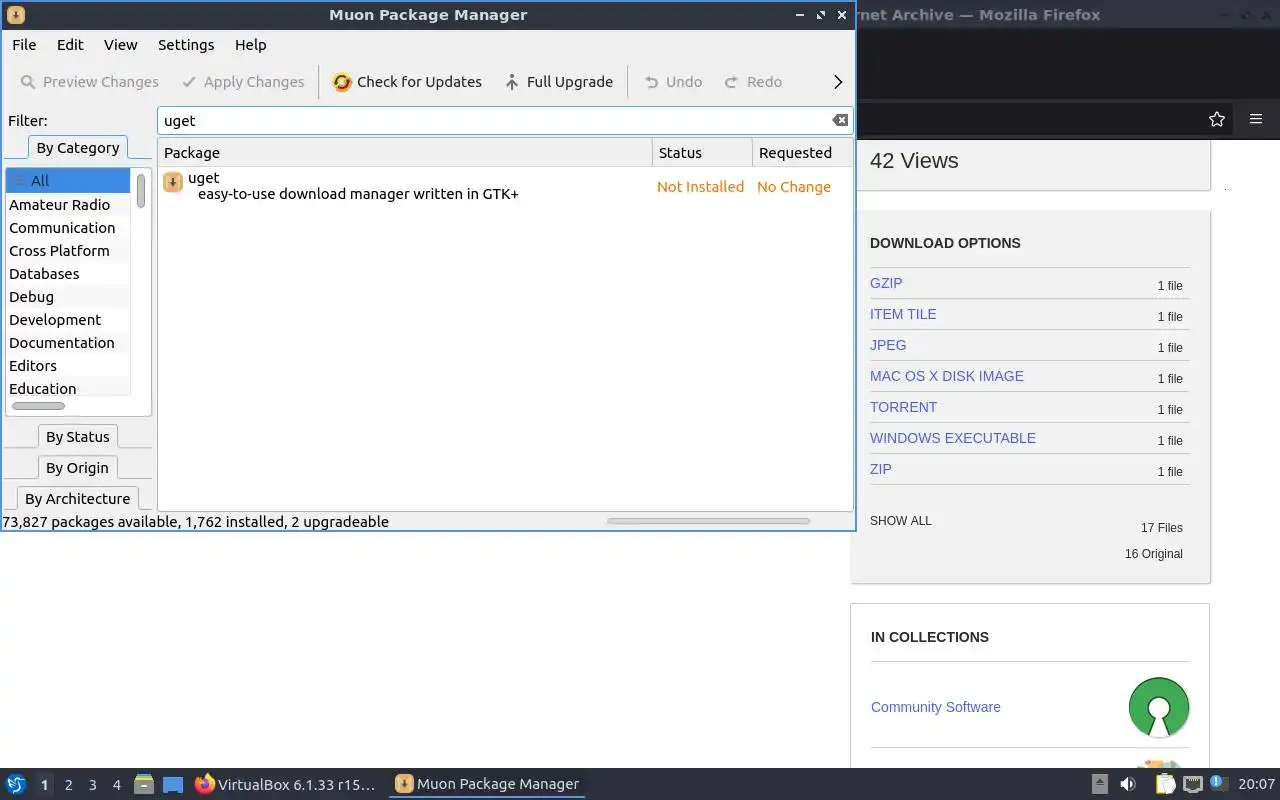Image resolution: width=1280 pixels, height=800 pixels.
Task: Open the View menu
Action: coord(121,44)
